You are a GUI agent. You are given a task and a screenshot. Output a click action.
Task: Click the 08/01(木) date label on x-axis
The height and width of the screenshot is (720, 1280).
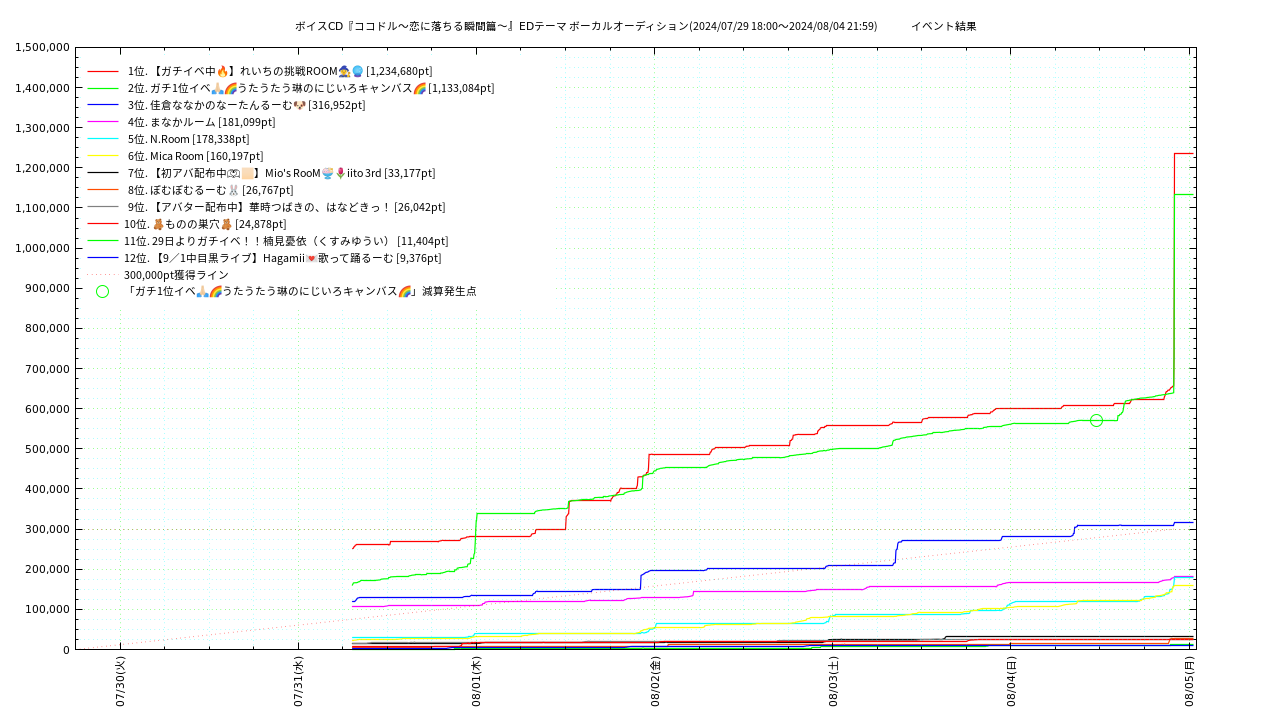[476, 682]
